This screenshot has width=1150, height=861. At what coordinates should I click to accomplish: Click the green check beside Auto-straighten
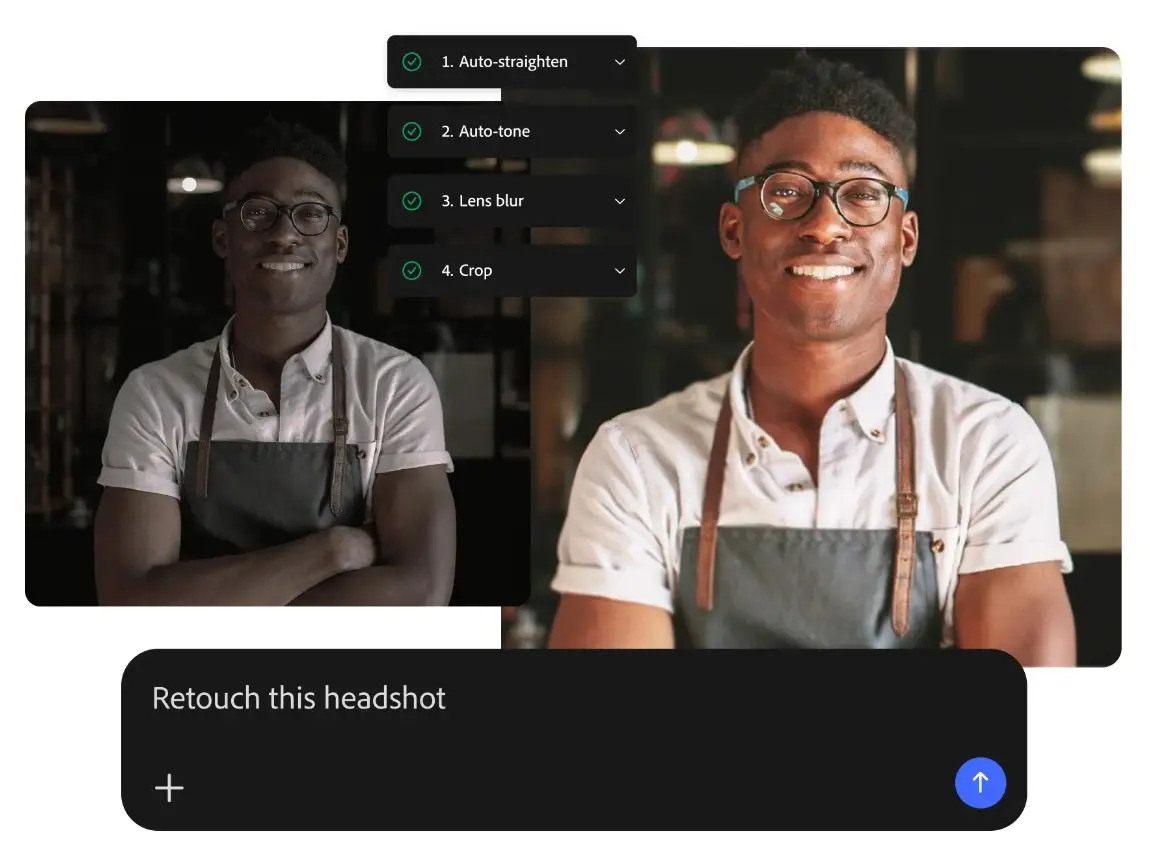(412, 62)
